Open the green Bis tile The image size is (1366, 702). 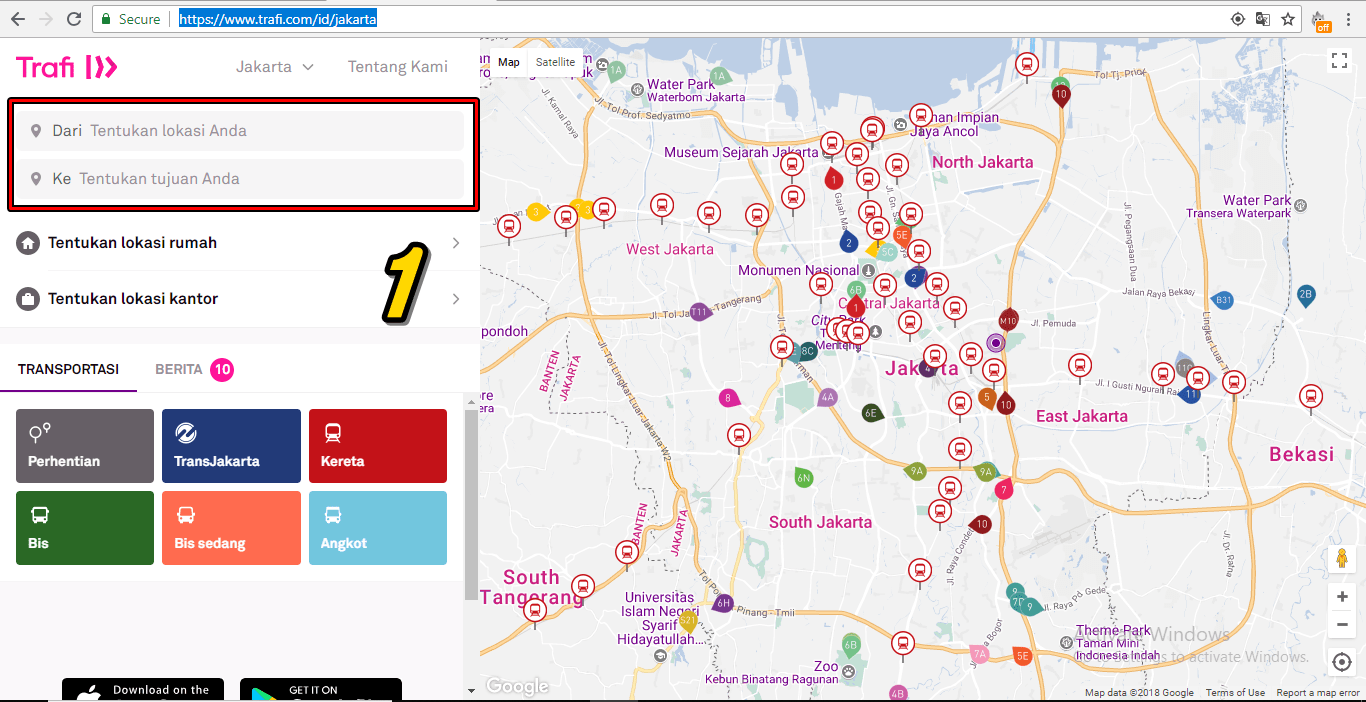click(85, 528)
